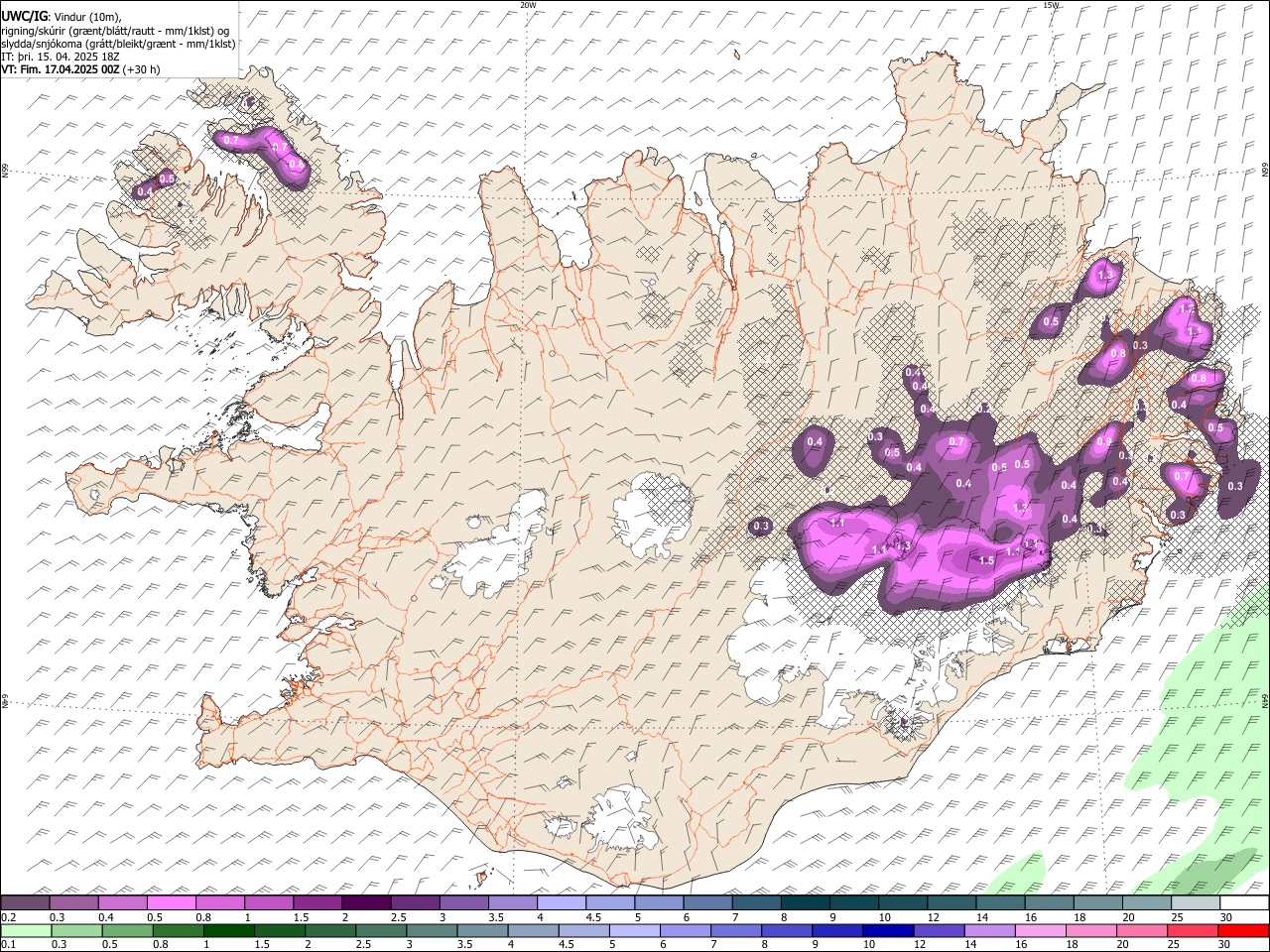Click the '0.1' label in the bottom legend row
The image size is (1270, 952).
(9, 945)
